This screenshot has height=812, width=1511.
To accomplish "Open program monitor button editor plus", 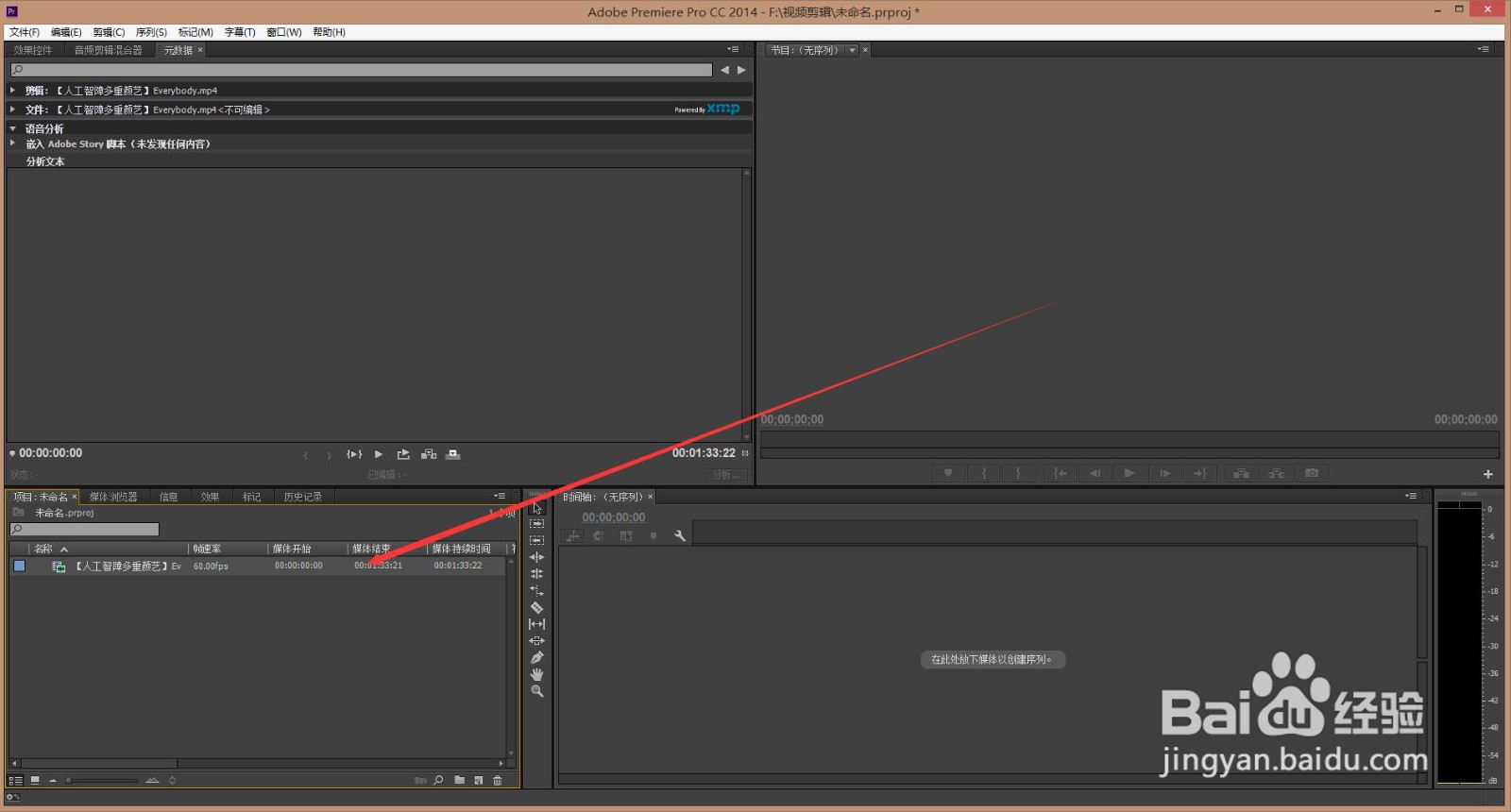I will [x=1488, y=474].
